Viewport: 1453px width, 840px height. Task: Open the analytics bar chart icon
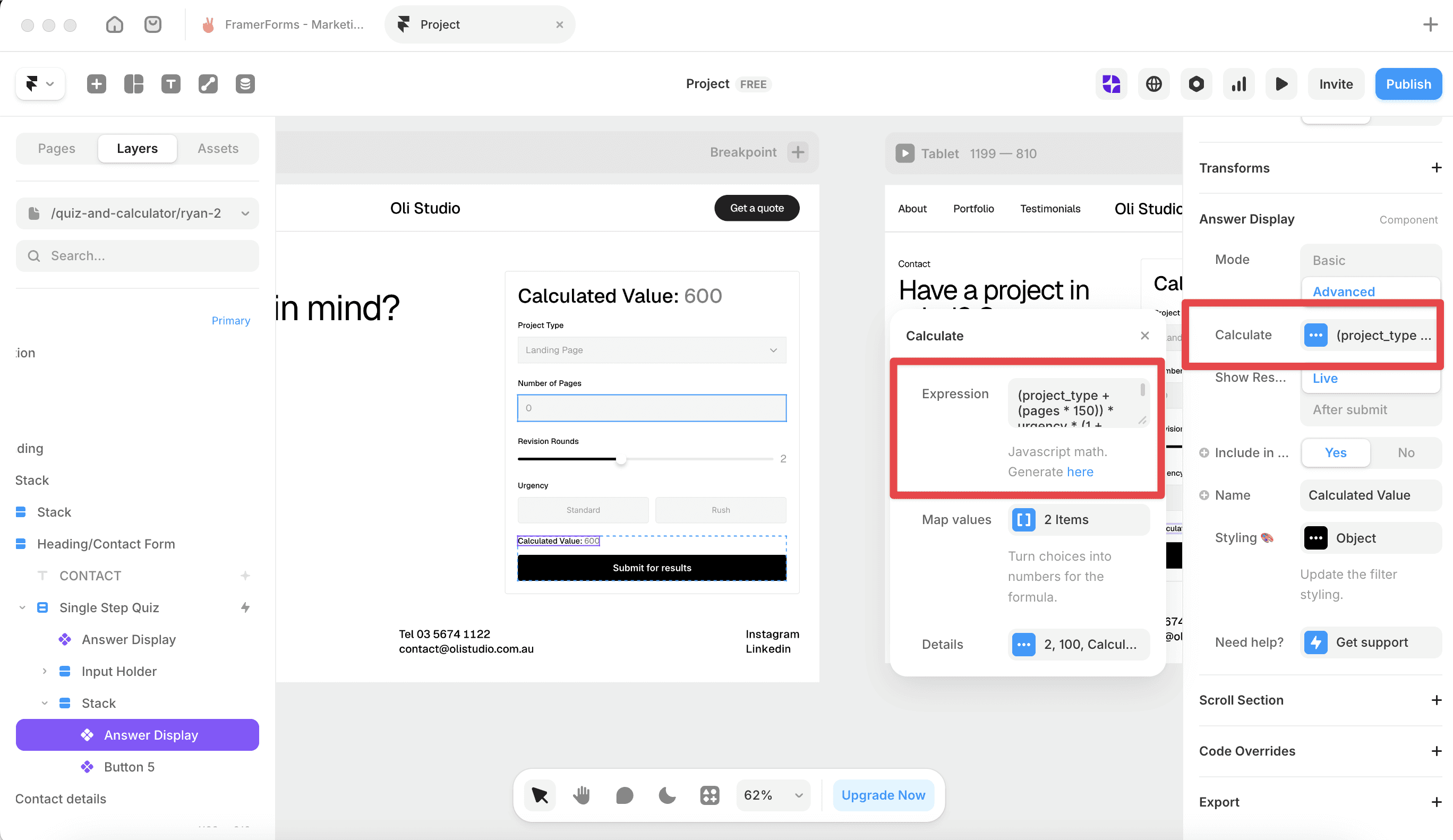[1239, 84]
